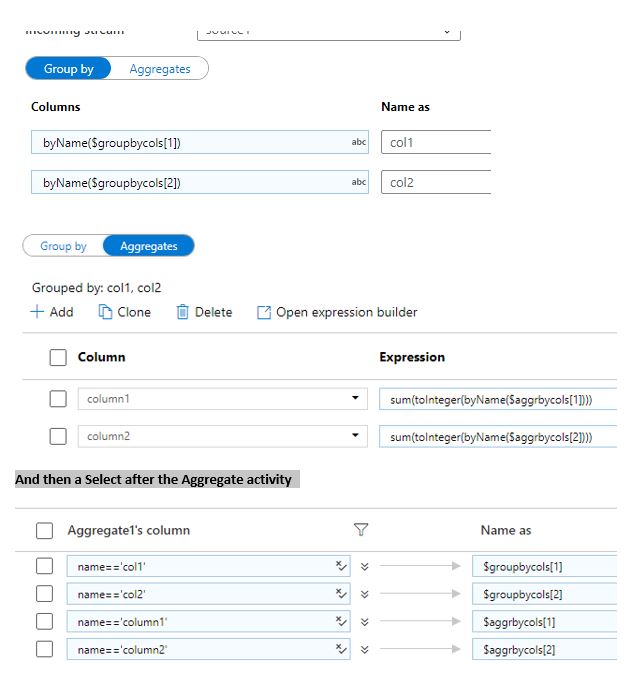Click the Add plus icon
The height and width of the screenshot is (699, 639).
(x=37, y=312)
